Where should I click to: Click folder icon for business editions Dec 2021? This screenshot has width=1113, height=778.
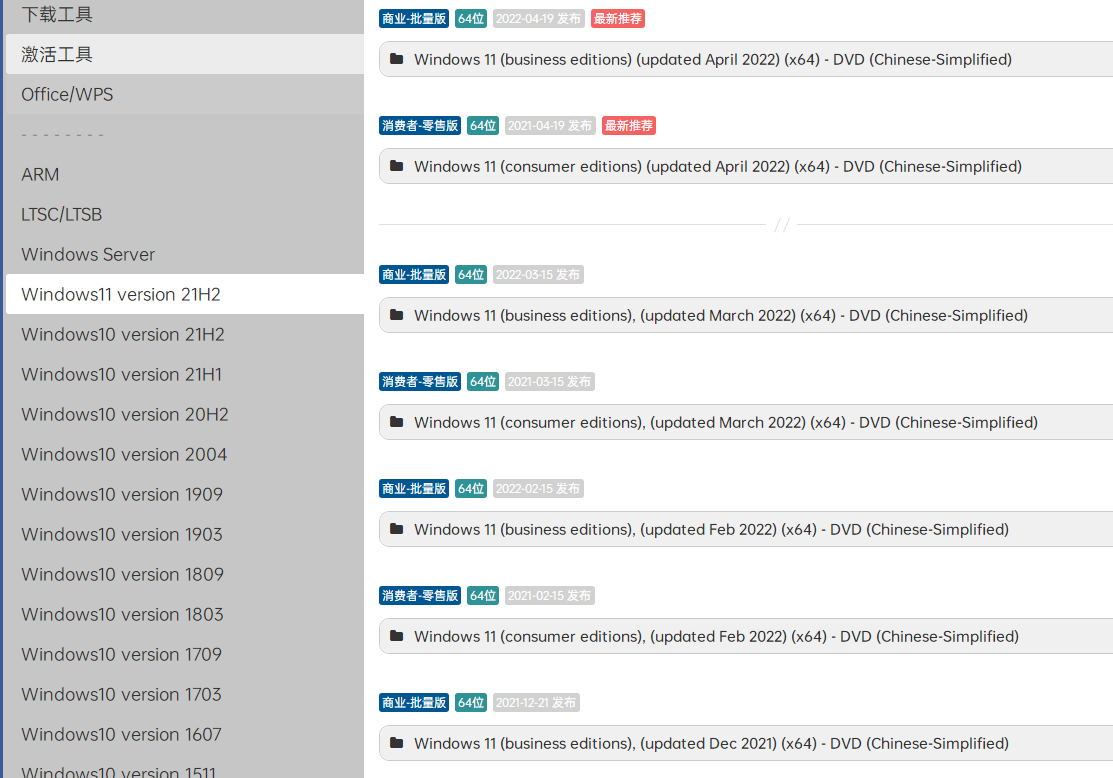coord(397,743)
